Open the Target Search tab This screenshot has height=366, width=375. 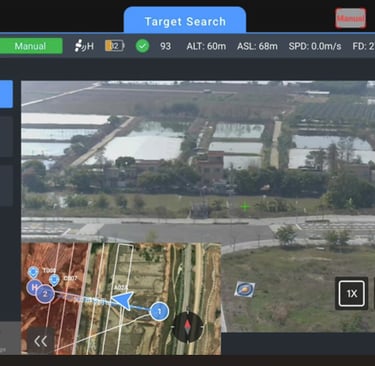tap(185, 21)
